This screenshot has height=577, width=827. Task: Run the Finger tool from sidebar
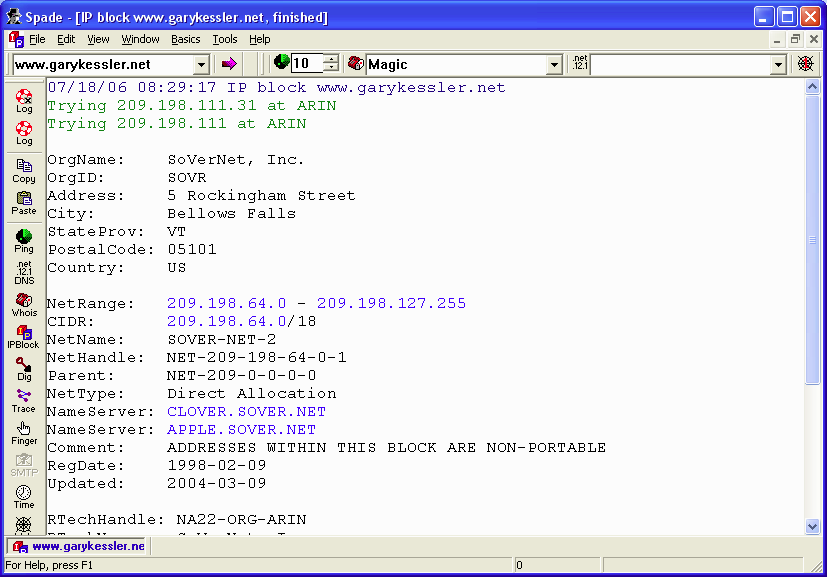24,434
